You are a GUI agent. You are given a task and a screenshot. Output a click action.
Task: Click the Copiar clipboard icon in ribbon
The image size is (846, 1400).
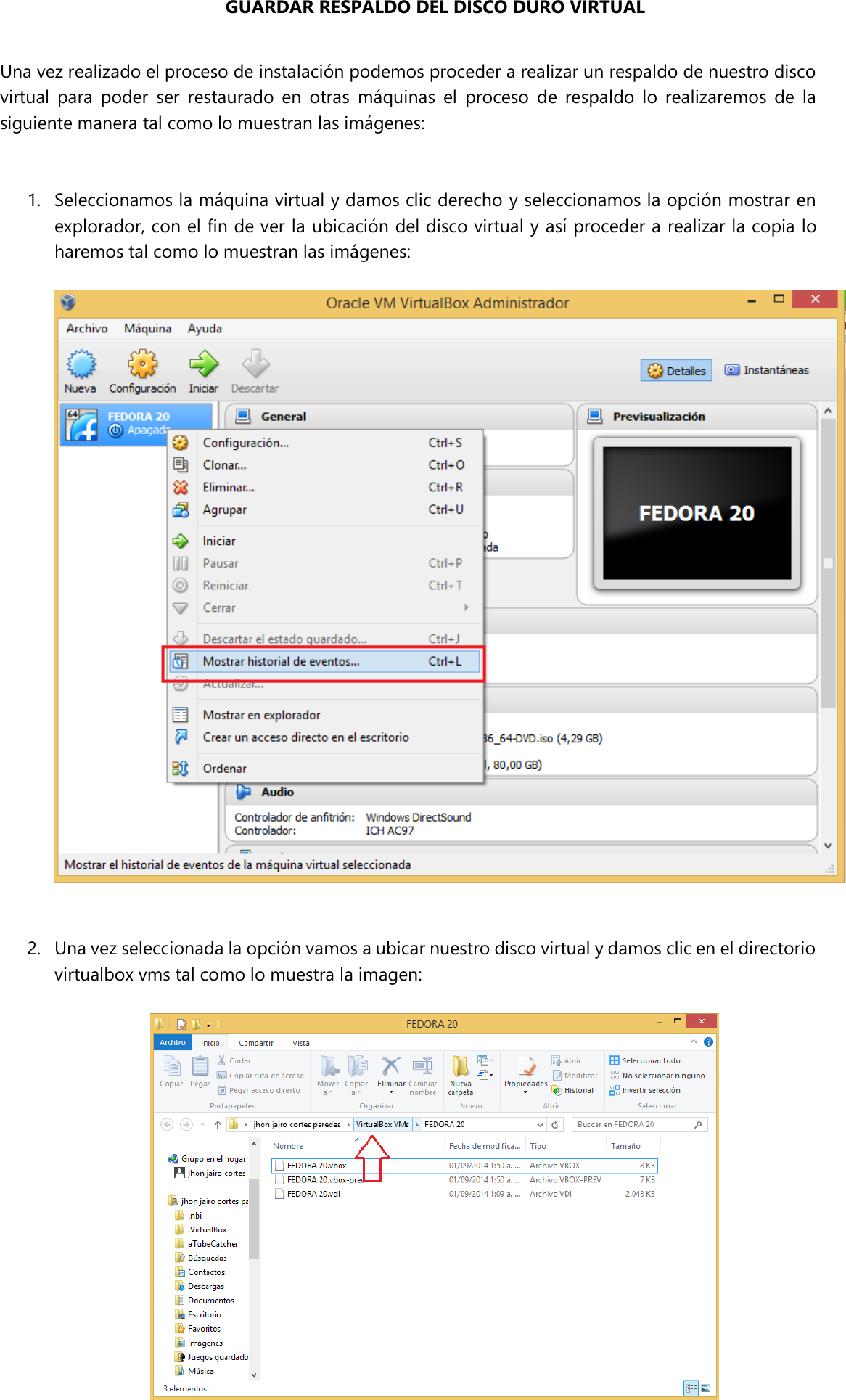[x=171, y=1071]
